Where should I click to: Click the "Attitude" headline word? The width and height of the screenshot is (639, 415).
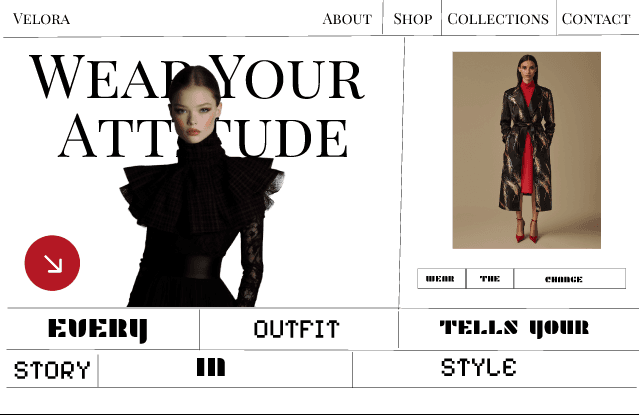[x=203, y=137]
